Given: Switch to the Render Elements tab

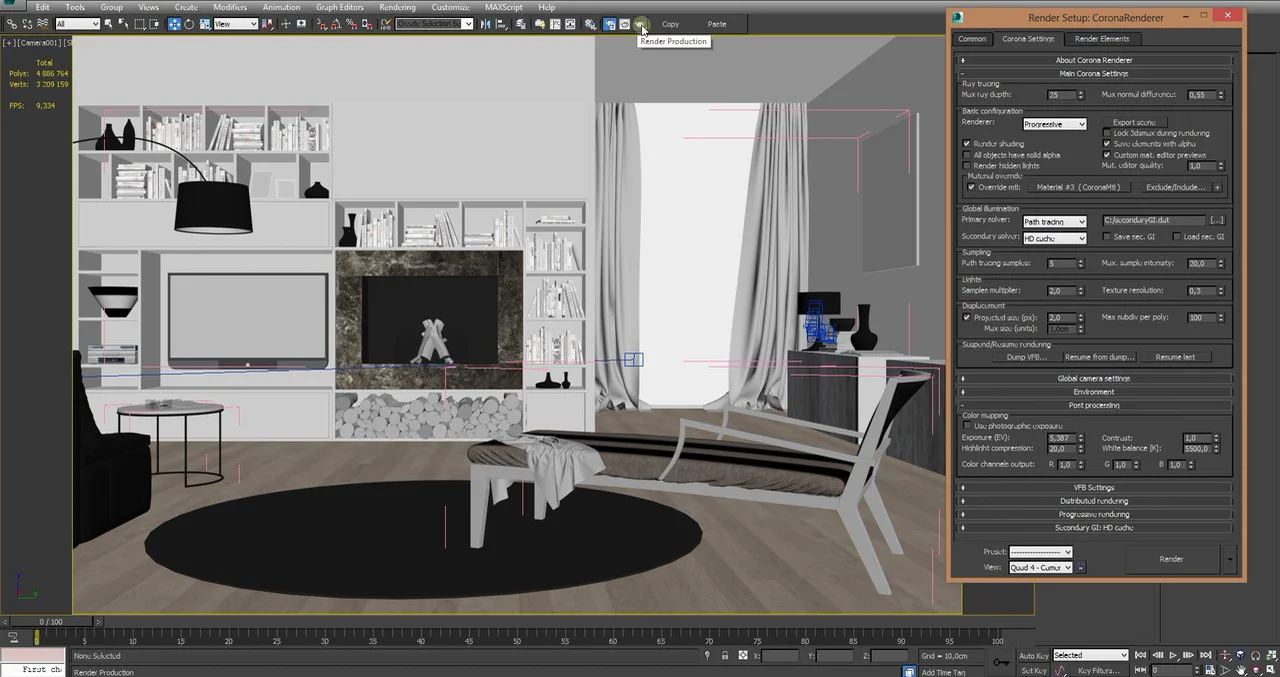Looking at the screenshot, I should pyautogui.click(x=1102, y=39).
